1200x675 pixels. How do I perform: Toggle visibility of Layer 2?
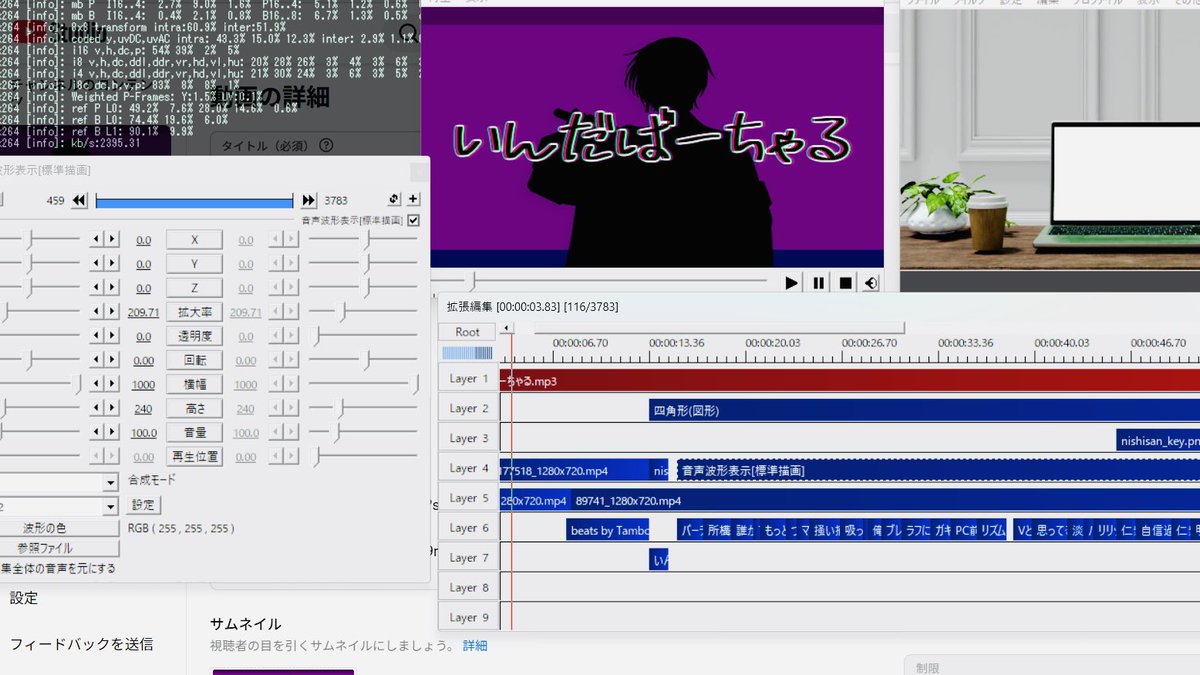coord(469,408)
